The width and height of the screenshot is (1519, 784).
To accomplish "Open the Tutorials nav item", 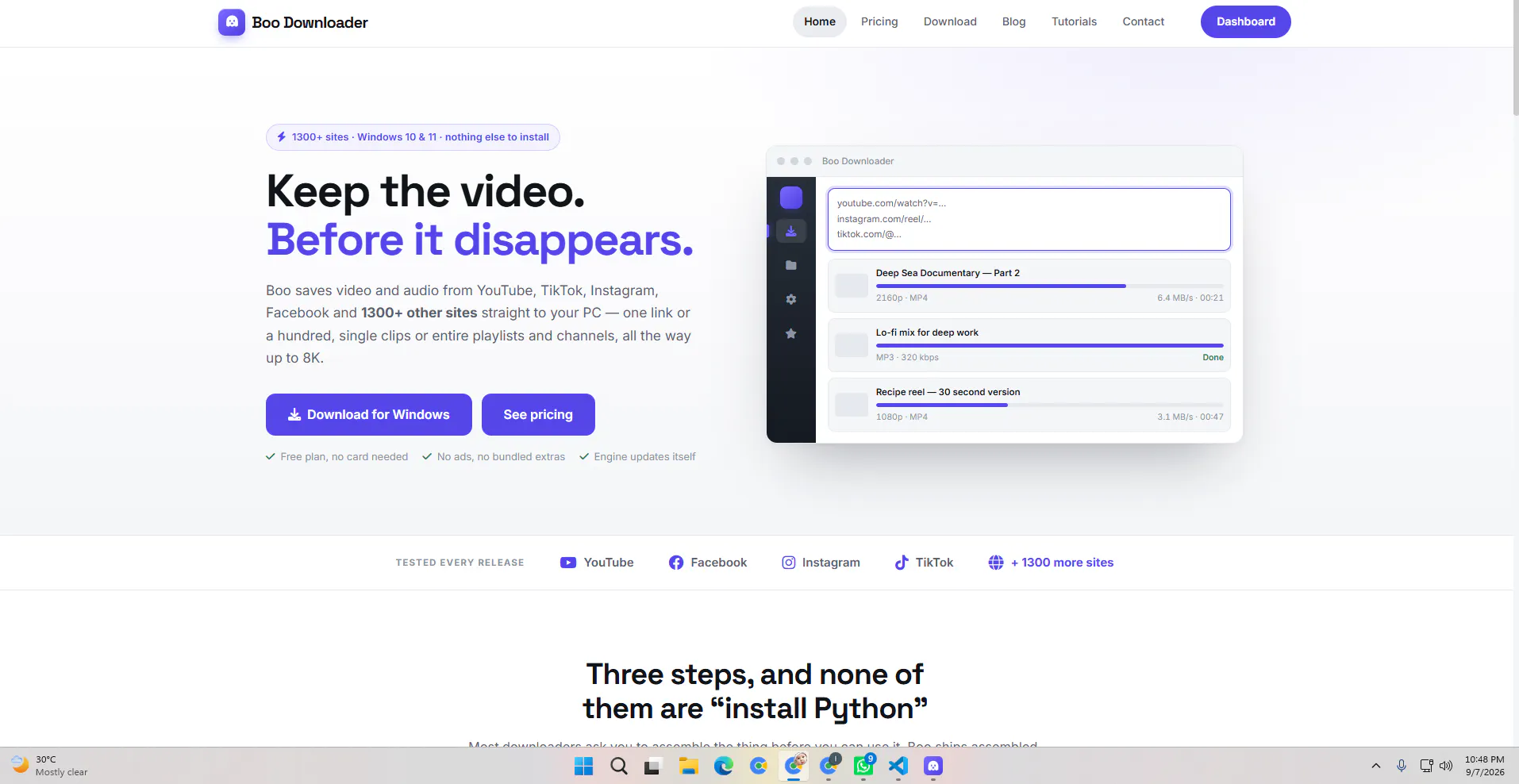I will (x=1074, y=21).
